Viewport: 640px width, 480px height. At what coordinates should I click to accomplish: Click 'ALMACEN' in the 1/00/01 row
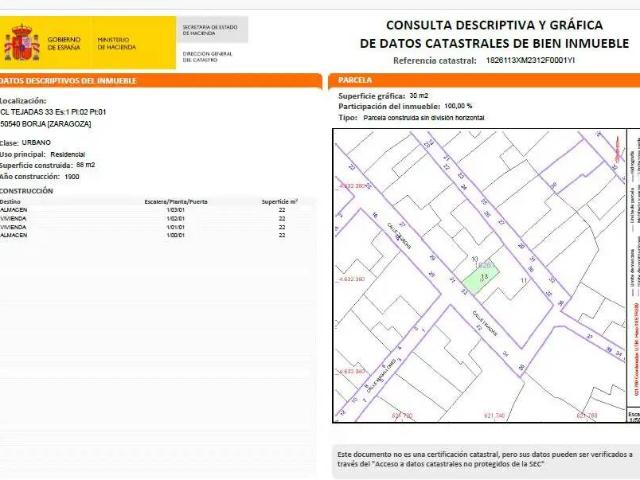click(x=13, y=235)
